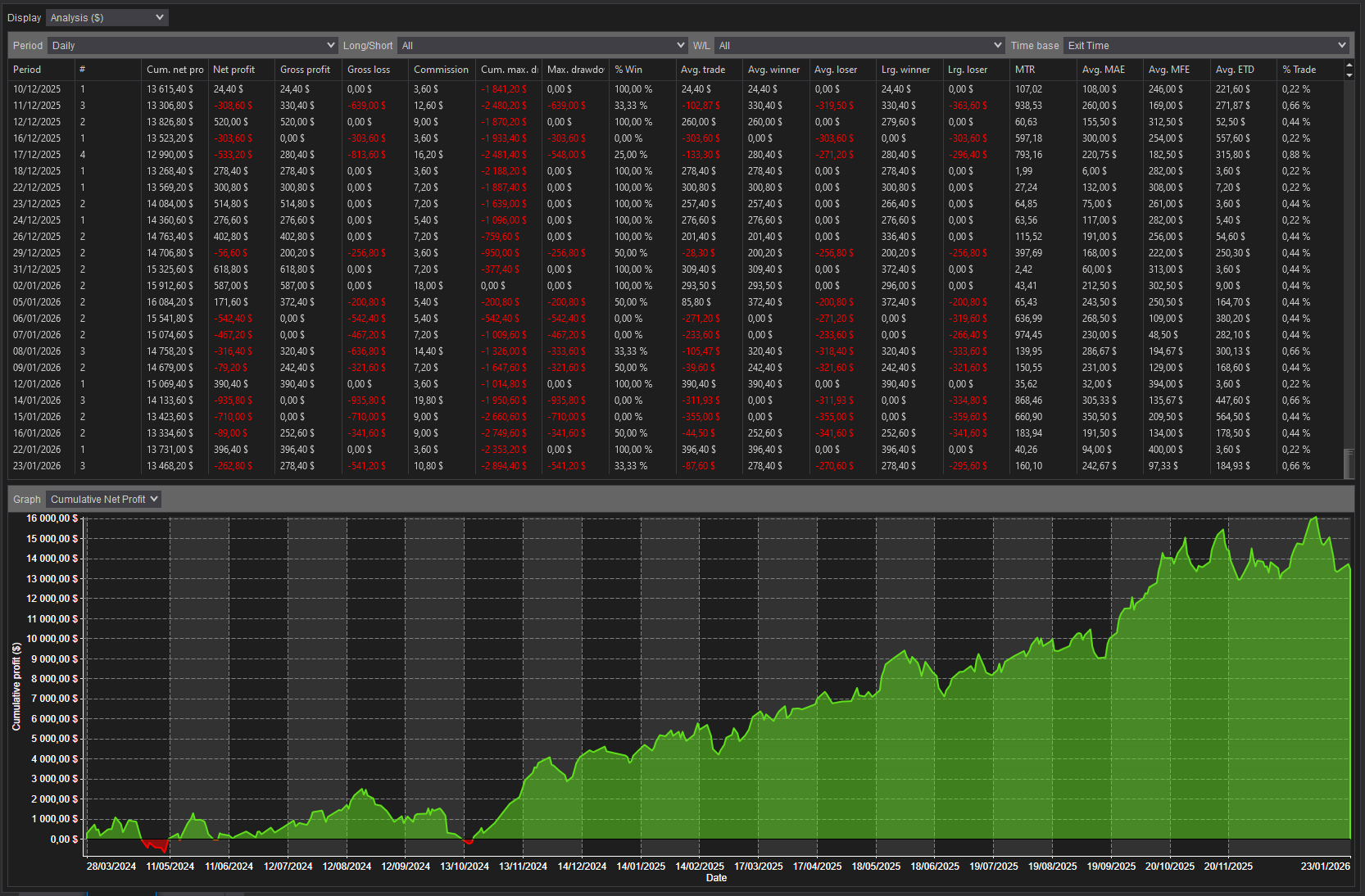The height and width of the screenshot is (896, 1365).
Task: Open the Long/Short filter dropdown
Action: tap(542, 46)
